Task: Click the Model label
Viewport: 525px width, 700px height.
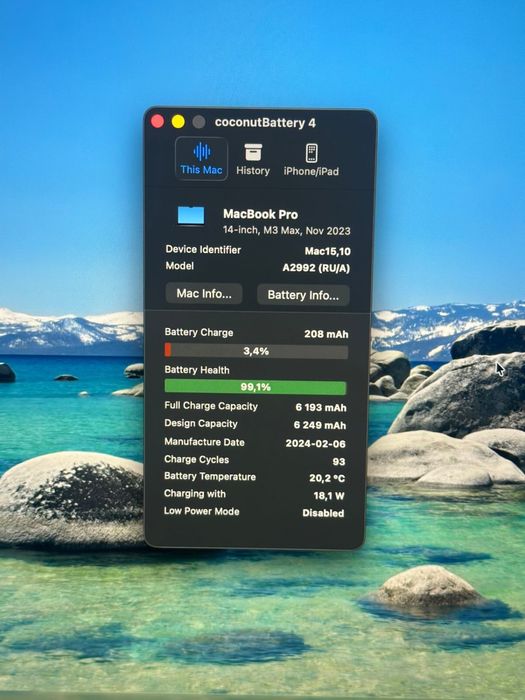Action: (179, 266)
